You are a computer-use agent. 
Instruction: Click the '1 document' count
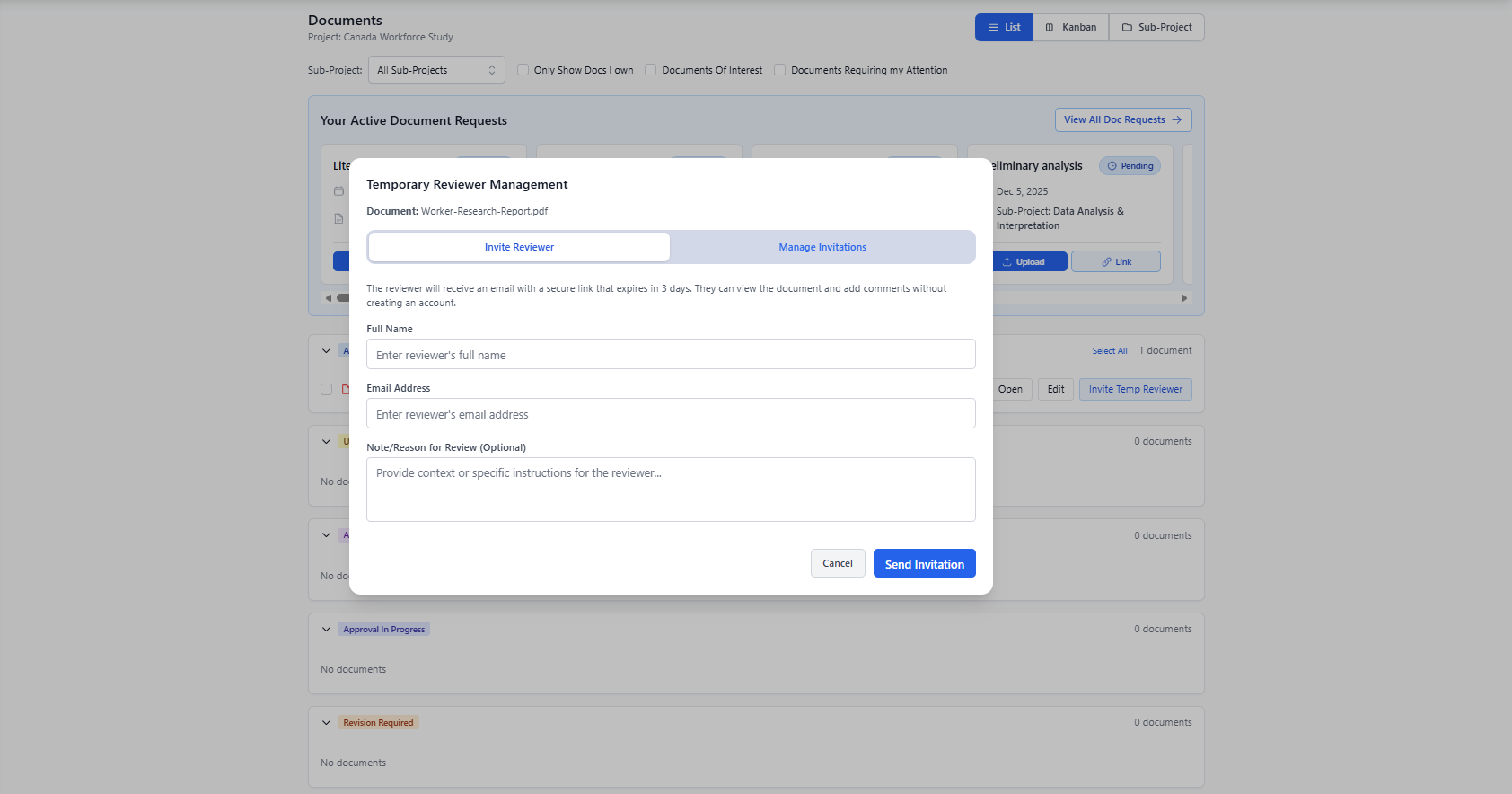1165,350
